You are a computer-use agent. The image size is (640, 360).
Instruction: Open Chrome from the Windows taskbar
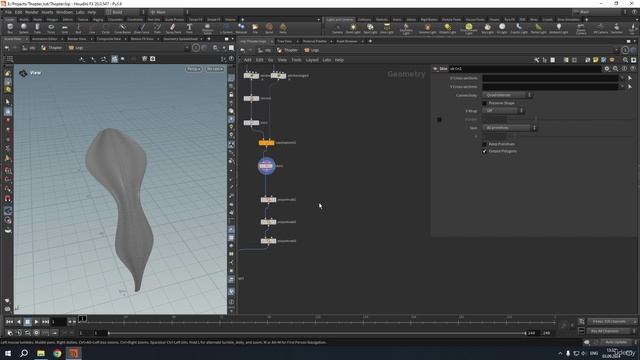(57, 353)
